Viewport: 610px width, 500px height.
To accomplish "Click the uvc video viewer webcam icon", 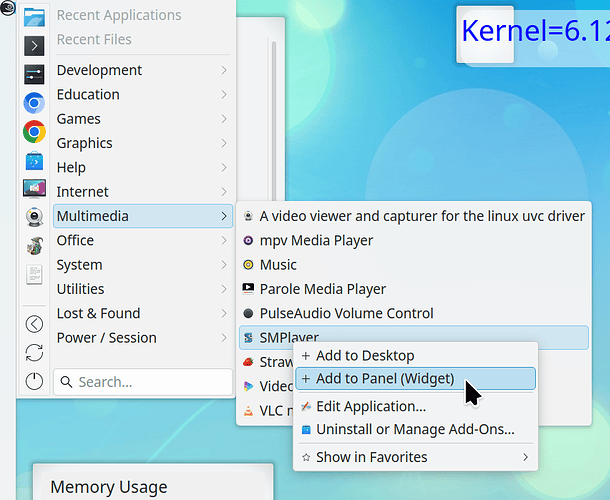I will point(248,216).
